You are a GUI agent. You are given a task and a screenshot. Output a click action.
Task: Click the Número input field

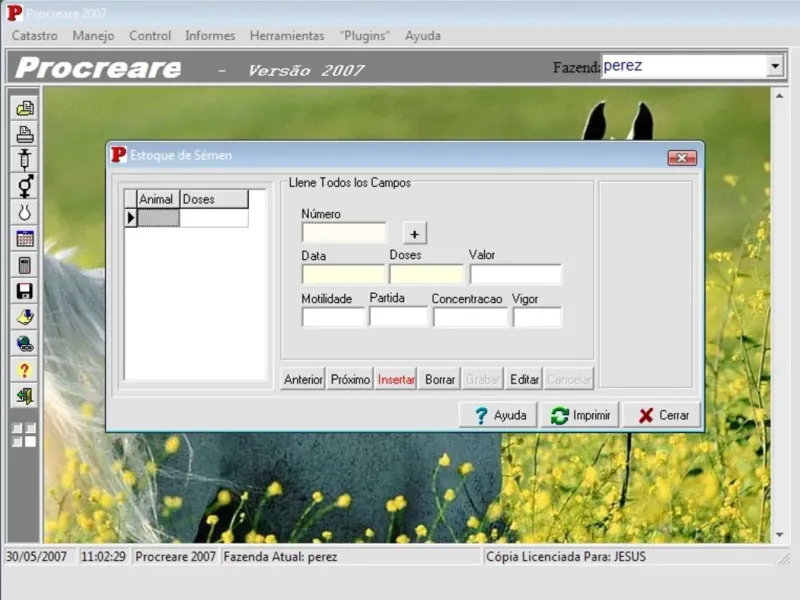344,233
